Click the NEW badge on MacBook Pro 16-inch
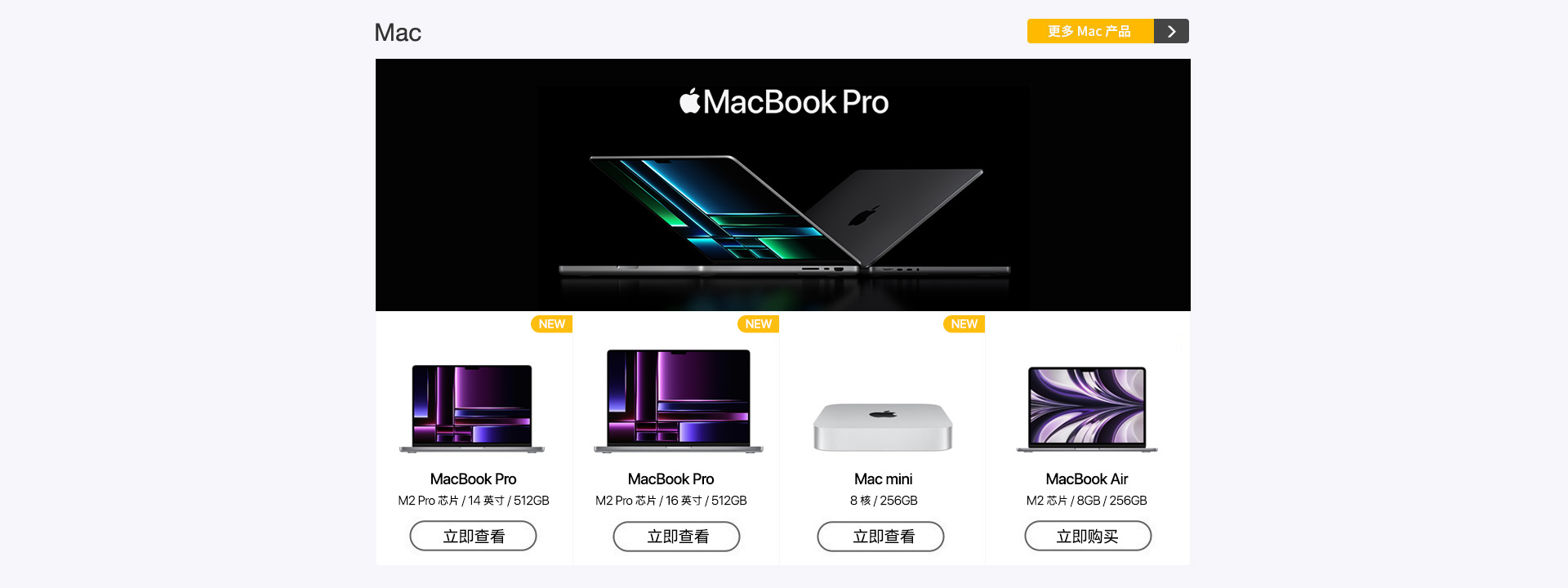Screen dimensions: 1568x588 click(x=758, y=324)
